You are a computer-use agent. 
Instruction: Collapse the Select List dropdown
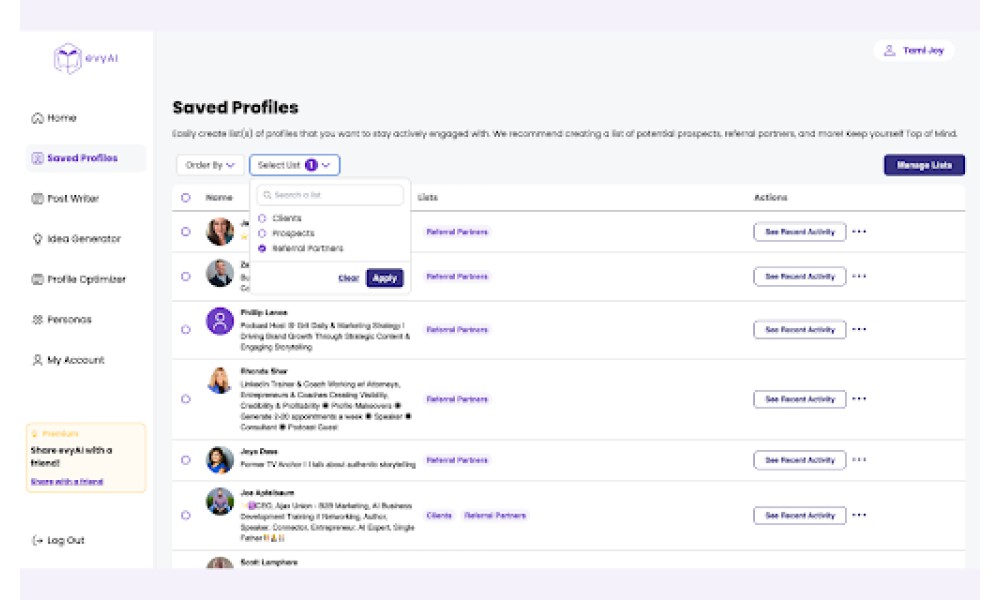(x=295, y=165)
